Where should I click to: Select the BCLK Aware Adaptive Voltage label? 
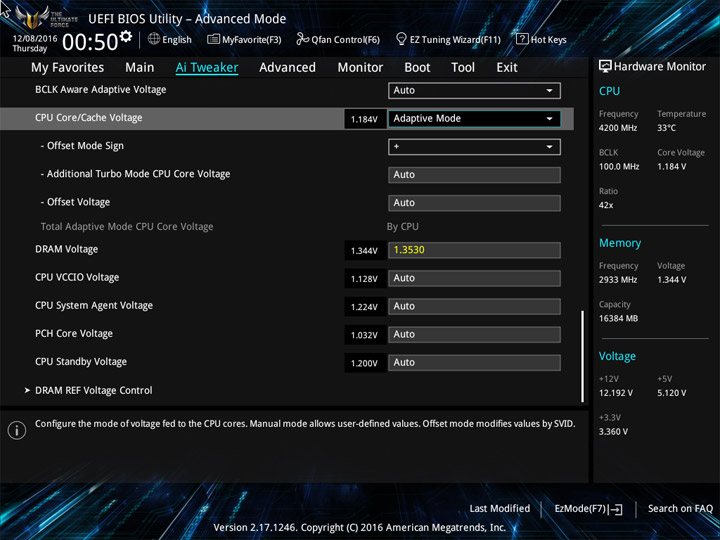tap(101, 90)
